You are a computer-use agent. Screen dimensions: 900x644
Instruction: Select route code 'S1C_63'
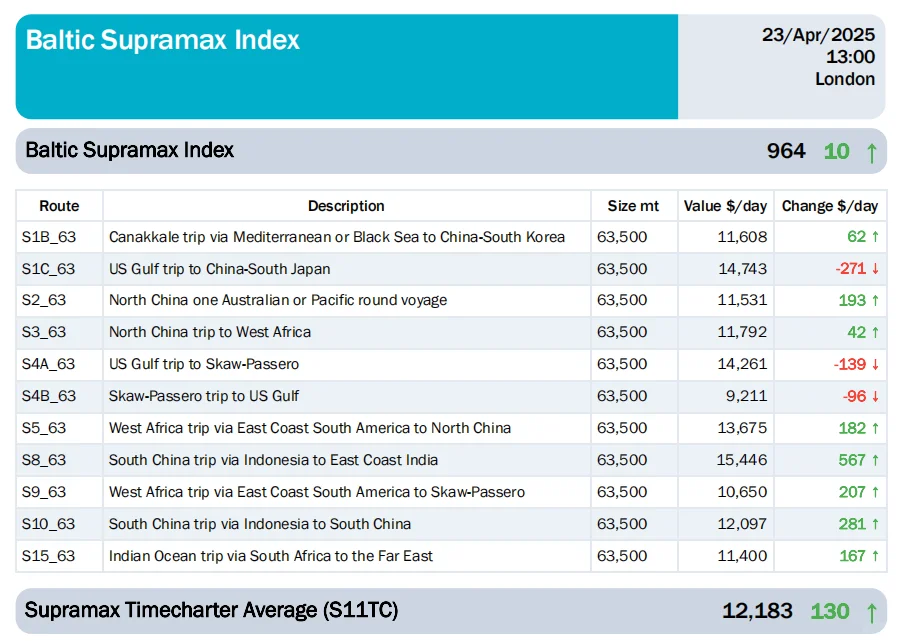tap(48, 269)
